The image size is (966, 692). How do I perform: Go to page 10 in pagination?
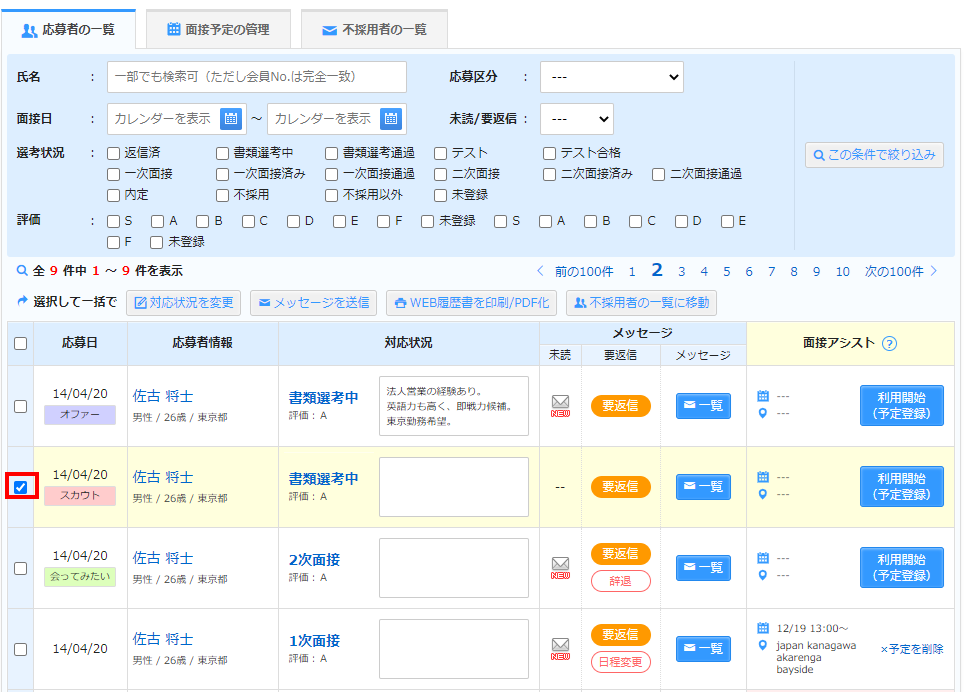[843, 271]
